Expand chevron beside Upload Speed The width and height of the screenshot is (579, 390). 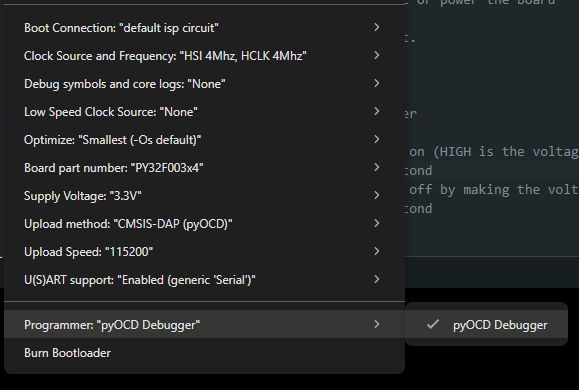coord(377,252)
